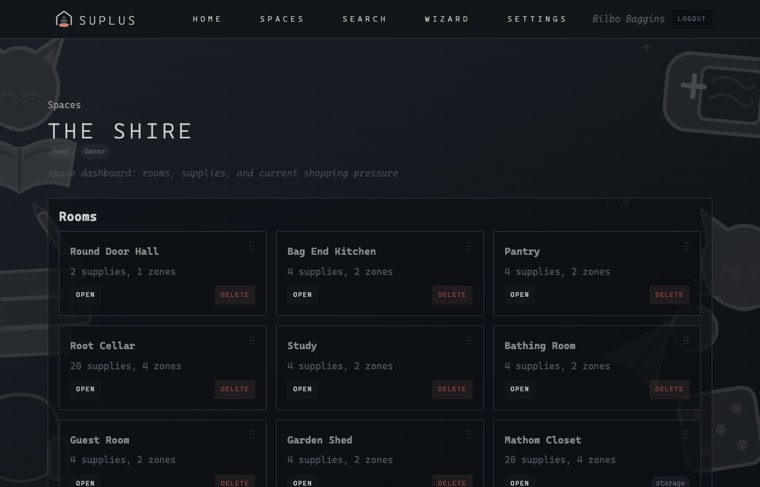Open the Spaces nav item
The width and height of the screenshot is (760, 487).
point(282,19)
